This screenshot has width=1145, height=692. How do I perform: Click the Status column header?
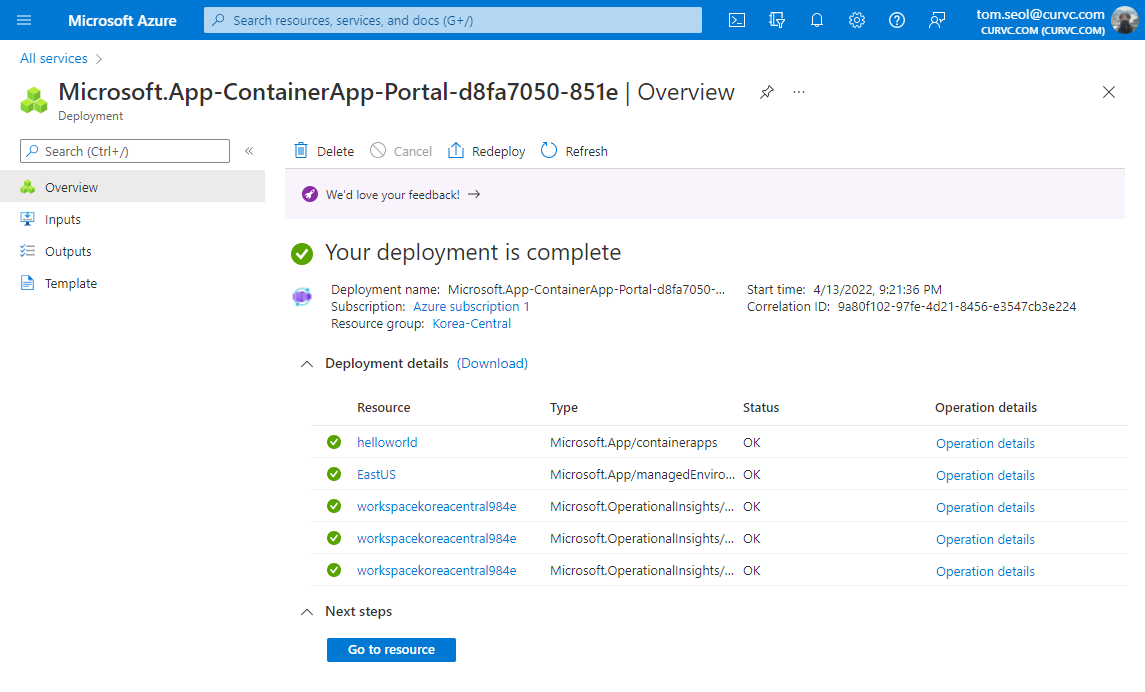click(761, 407)
